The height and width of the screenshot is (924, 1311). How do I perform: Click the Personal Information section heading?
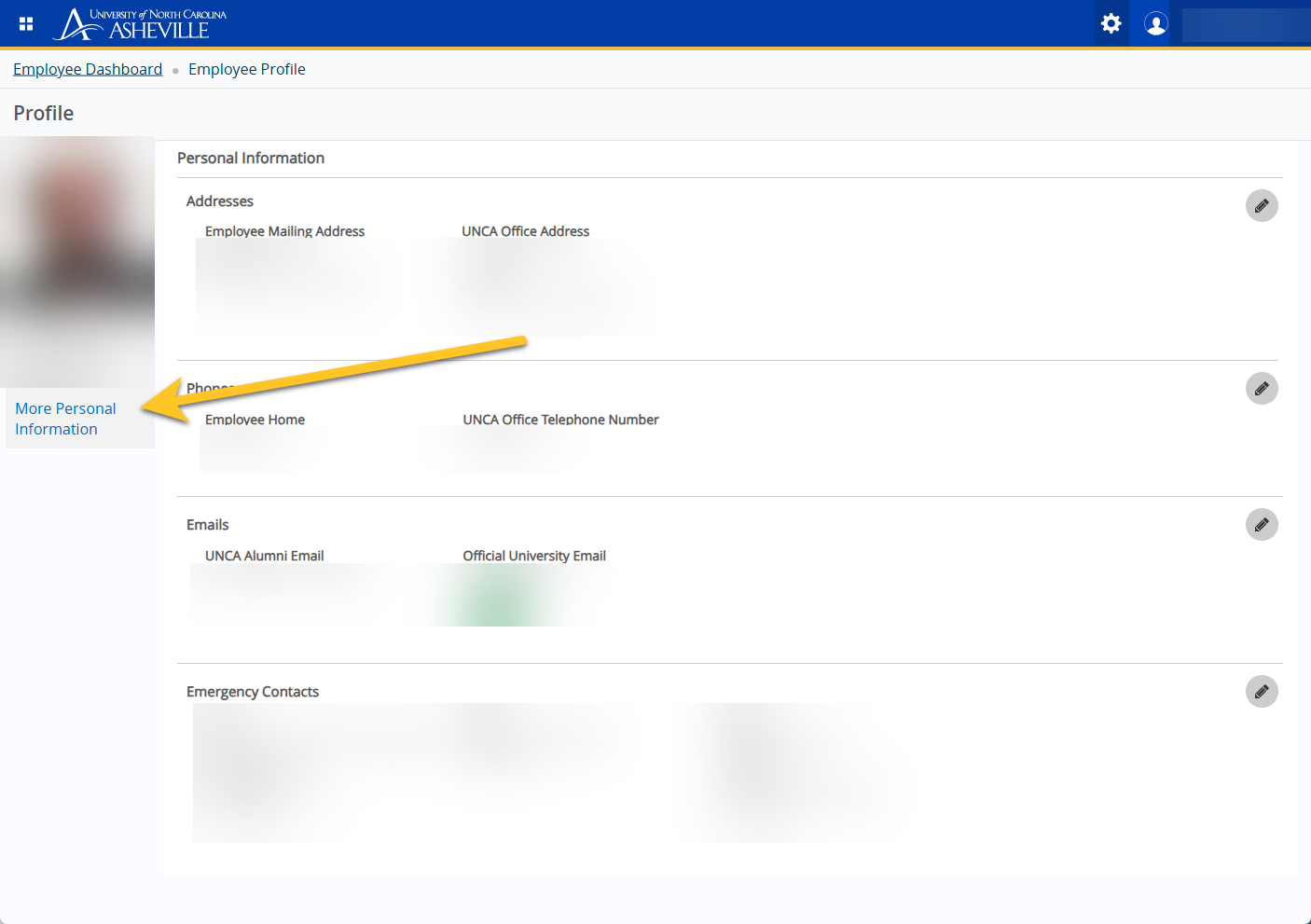pos(251,159)
